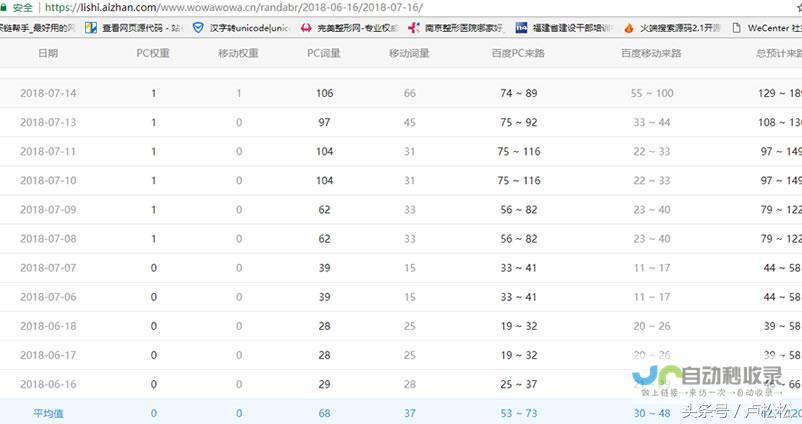Screen dimensions: 802x424
Task: Click the 百度移动来路 column header
Action: click(651, 53)
